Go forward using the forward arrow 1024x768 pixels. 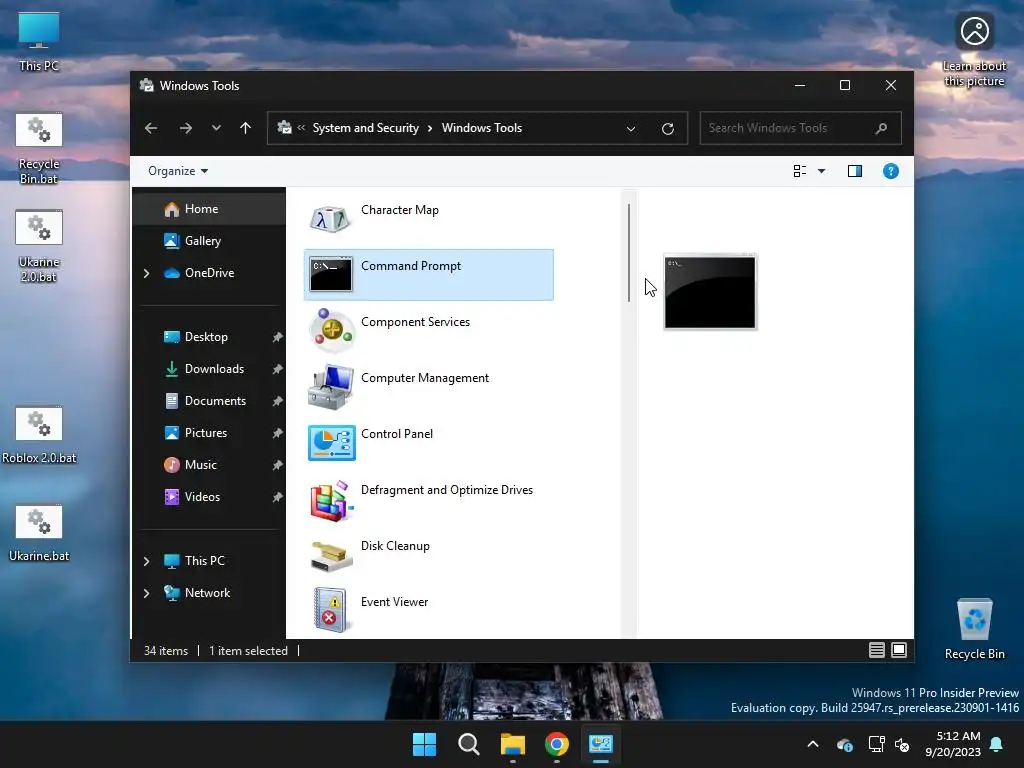tap(186, 128)
